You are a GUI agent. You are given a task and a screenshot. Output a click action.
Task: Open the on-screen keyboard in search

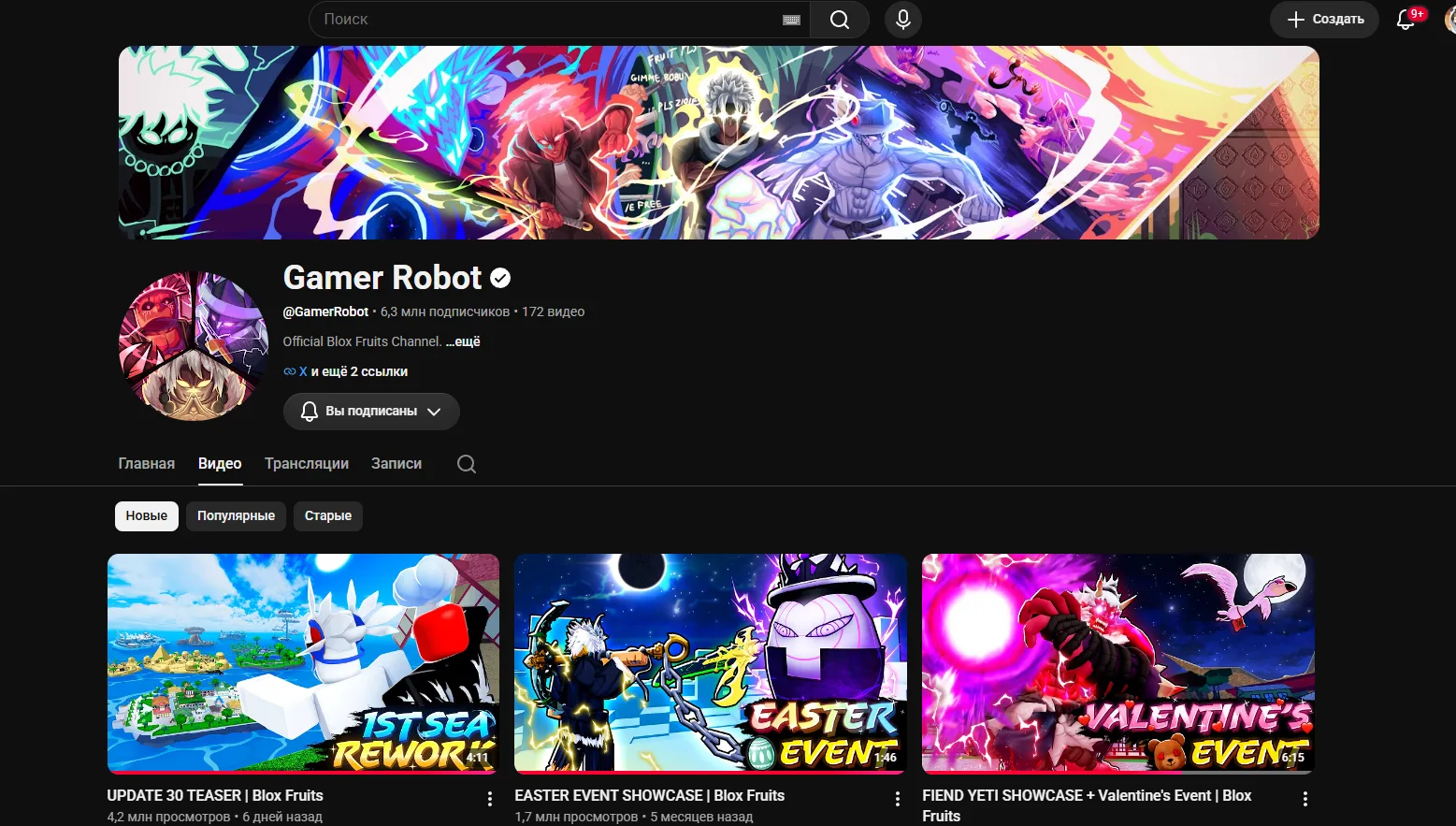[x=791, y=20]
